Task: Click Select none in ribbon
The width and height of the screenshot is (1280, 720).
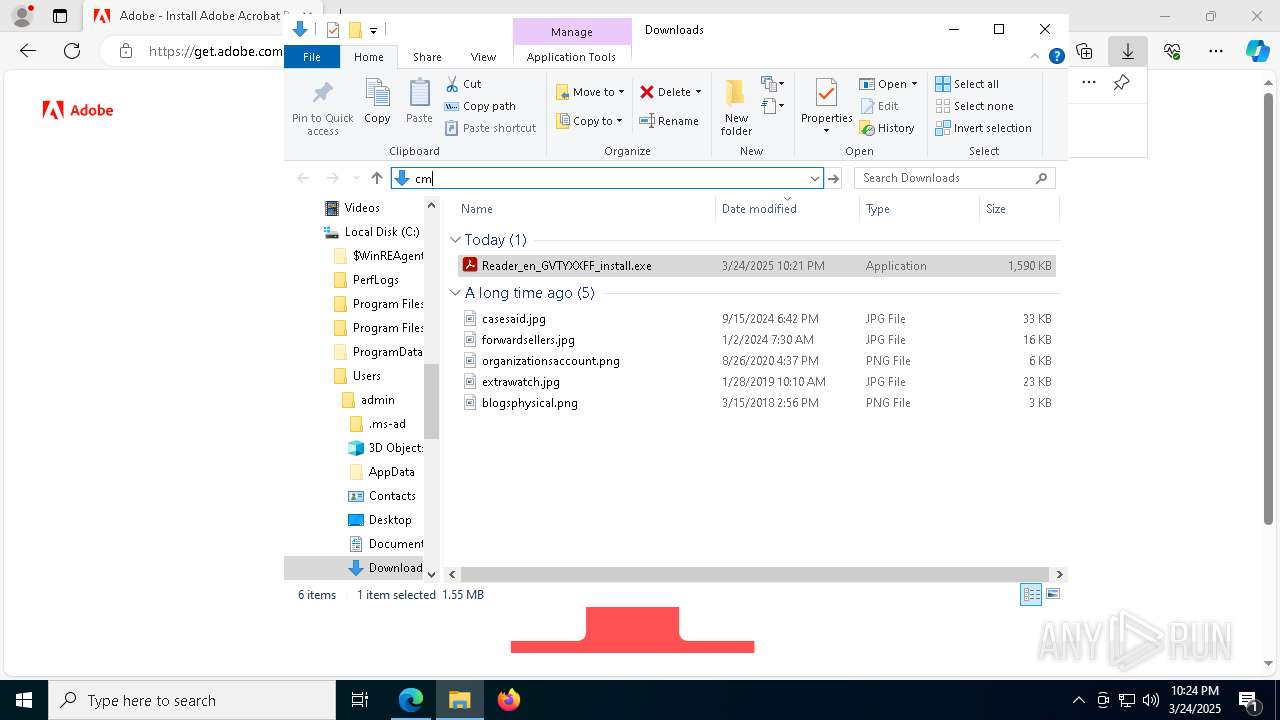Action: [975, 106]
